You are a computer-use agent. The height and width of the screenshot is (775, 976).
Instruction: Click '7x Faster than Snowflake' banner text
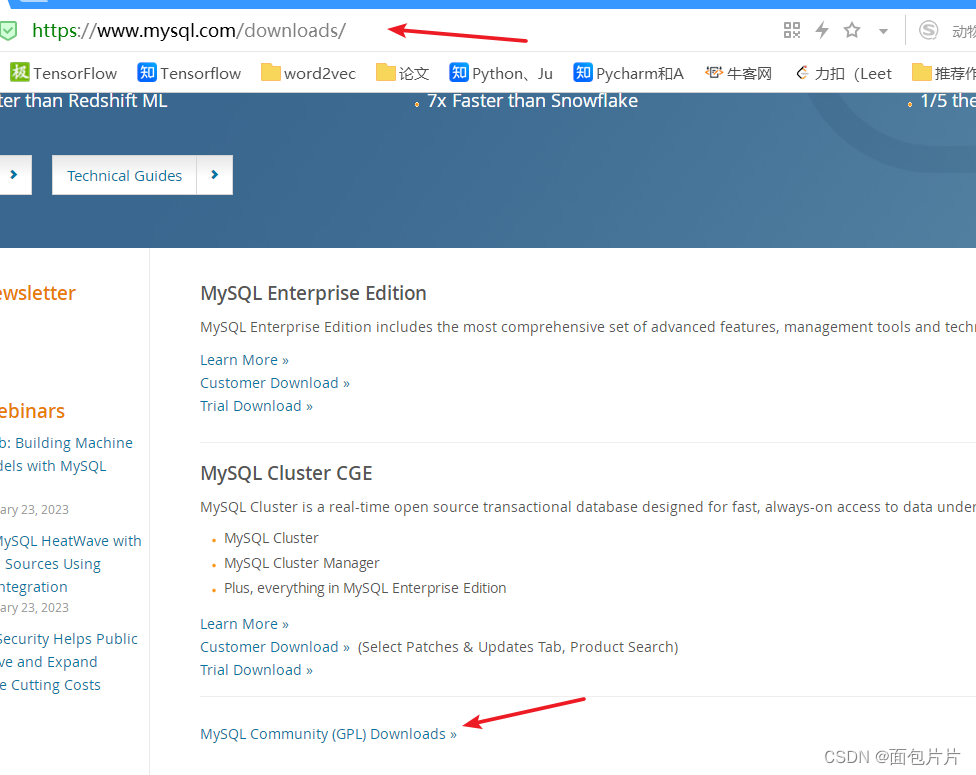point(532,101)
